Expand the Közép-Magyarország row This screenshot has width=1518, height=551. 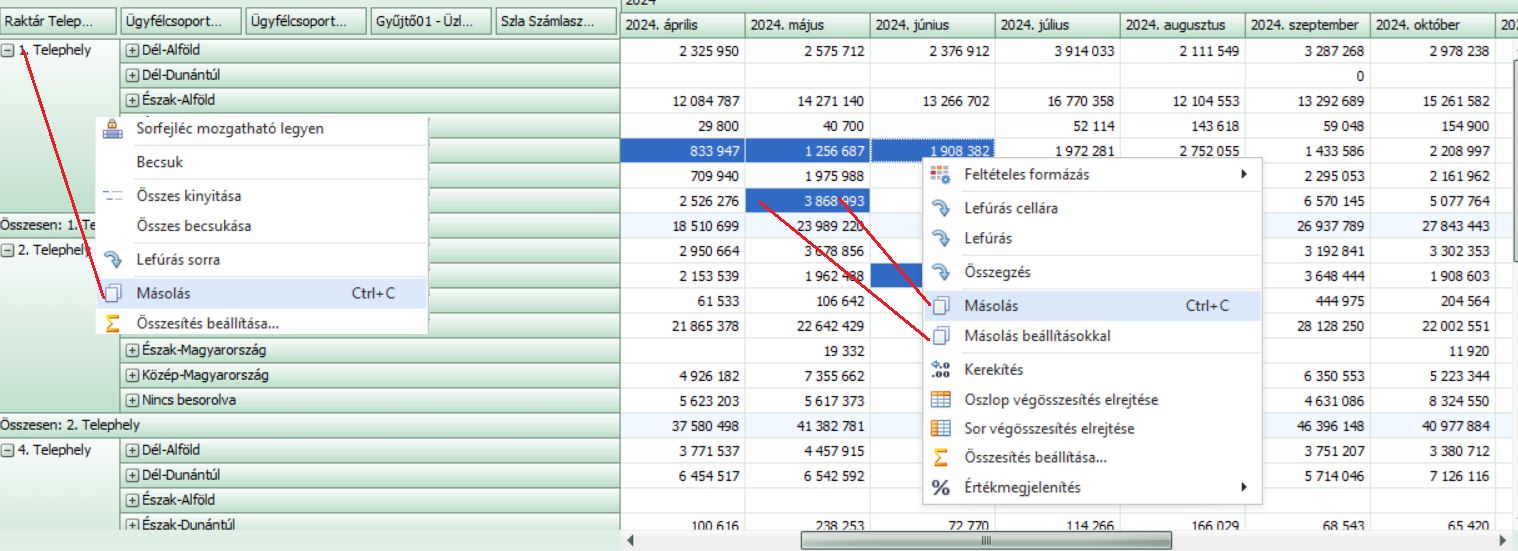click(x=132, y=375)
